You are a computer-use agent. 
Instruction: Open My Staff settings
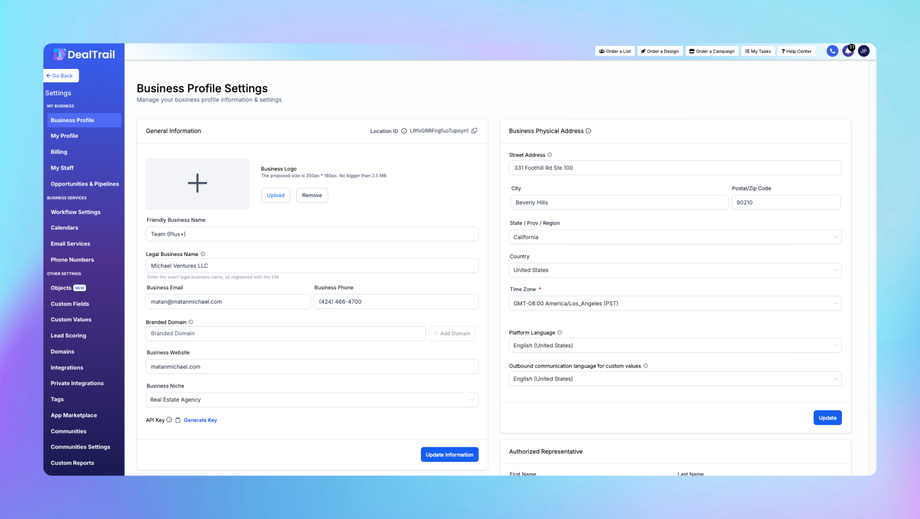point(62,168)
